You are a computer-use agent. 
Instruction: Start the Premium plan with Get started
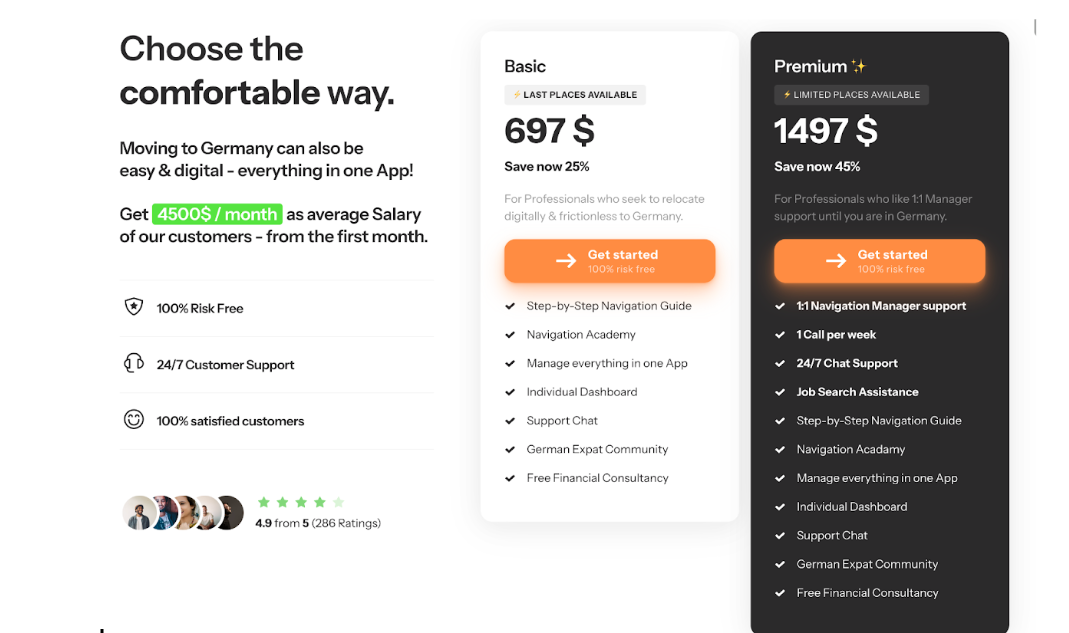pos(879,261)
